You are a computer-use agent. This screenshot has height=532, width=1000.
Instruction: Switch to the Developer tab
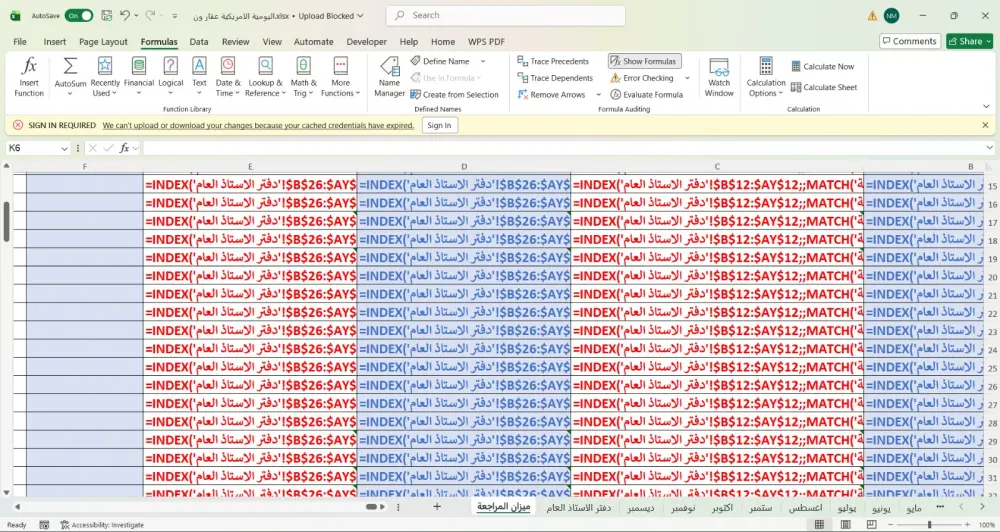click(366, 41)
